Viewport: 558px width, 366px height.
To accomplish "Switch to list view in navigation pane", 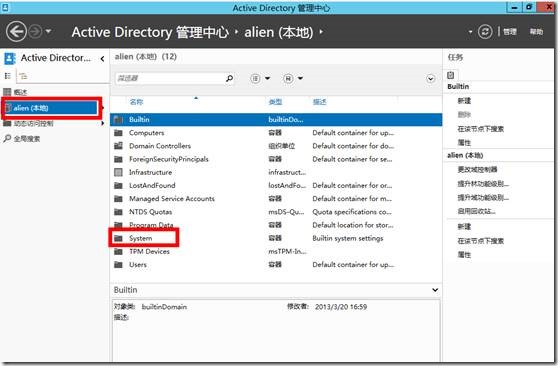I will click(7, 75).
